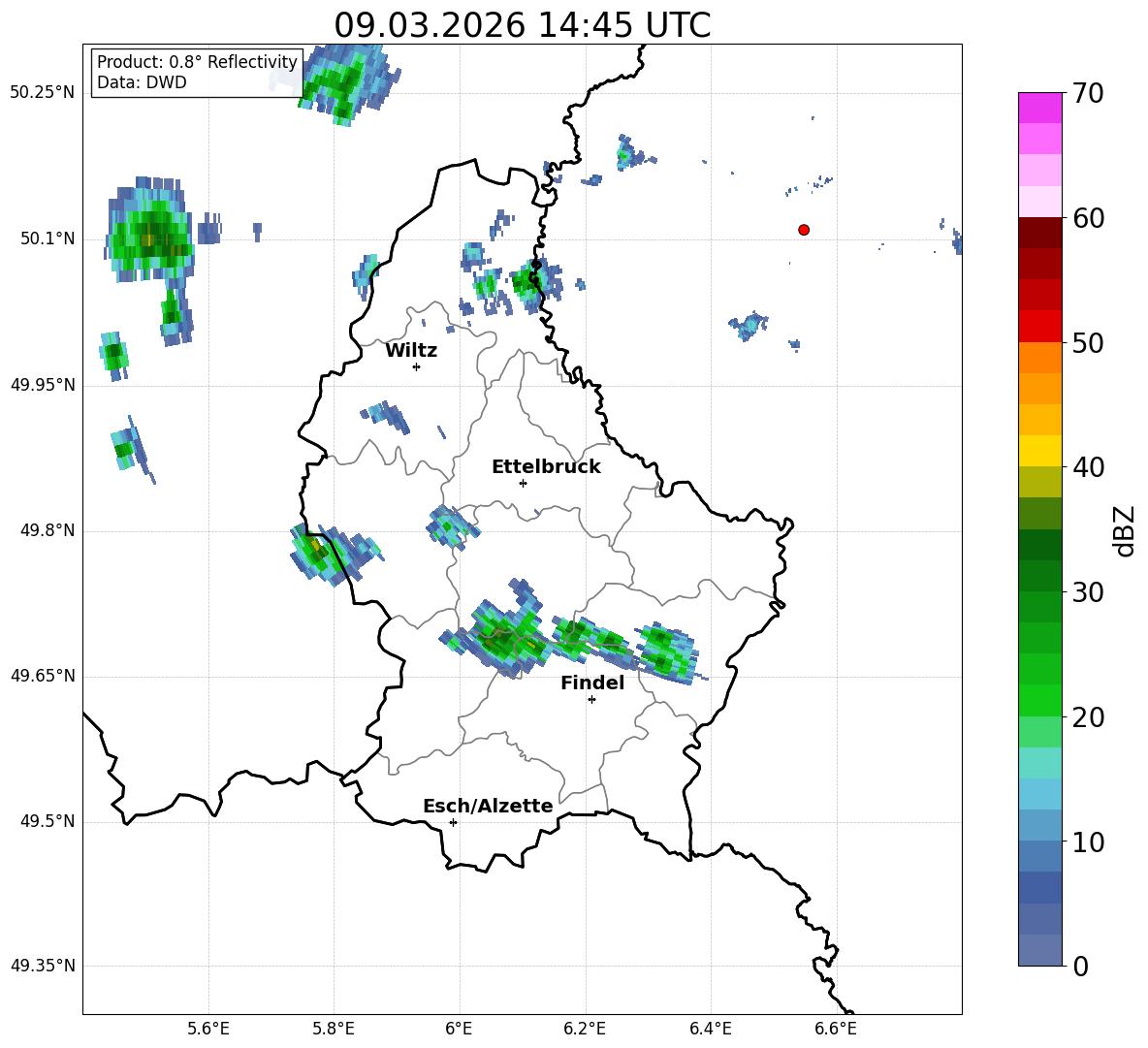Click the title "09.03.2026 14:45 UTC"

522,25
